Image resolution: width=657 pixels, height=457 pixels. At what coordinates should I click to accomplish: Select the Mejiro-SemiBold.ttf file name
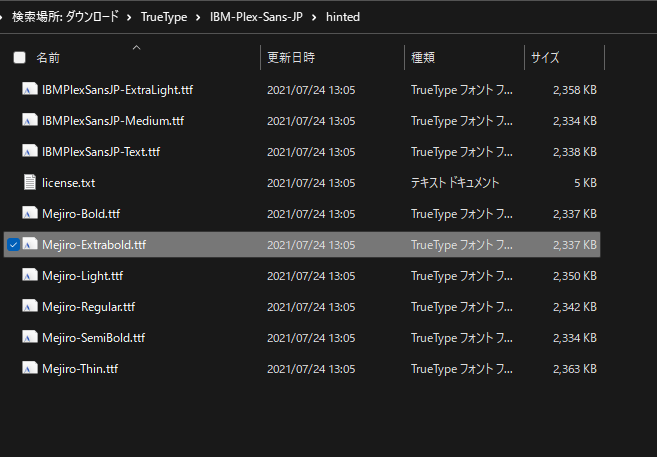tap(93, 338)
